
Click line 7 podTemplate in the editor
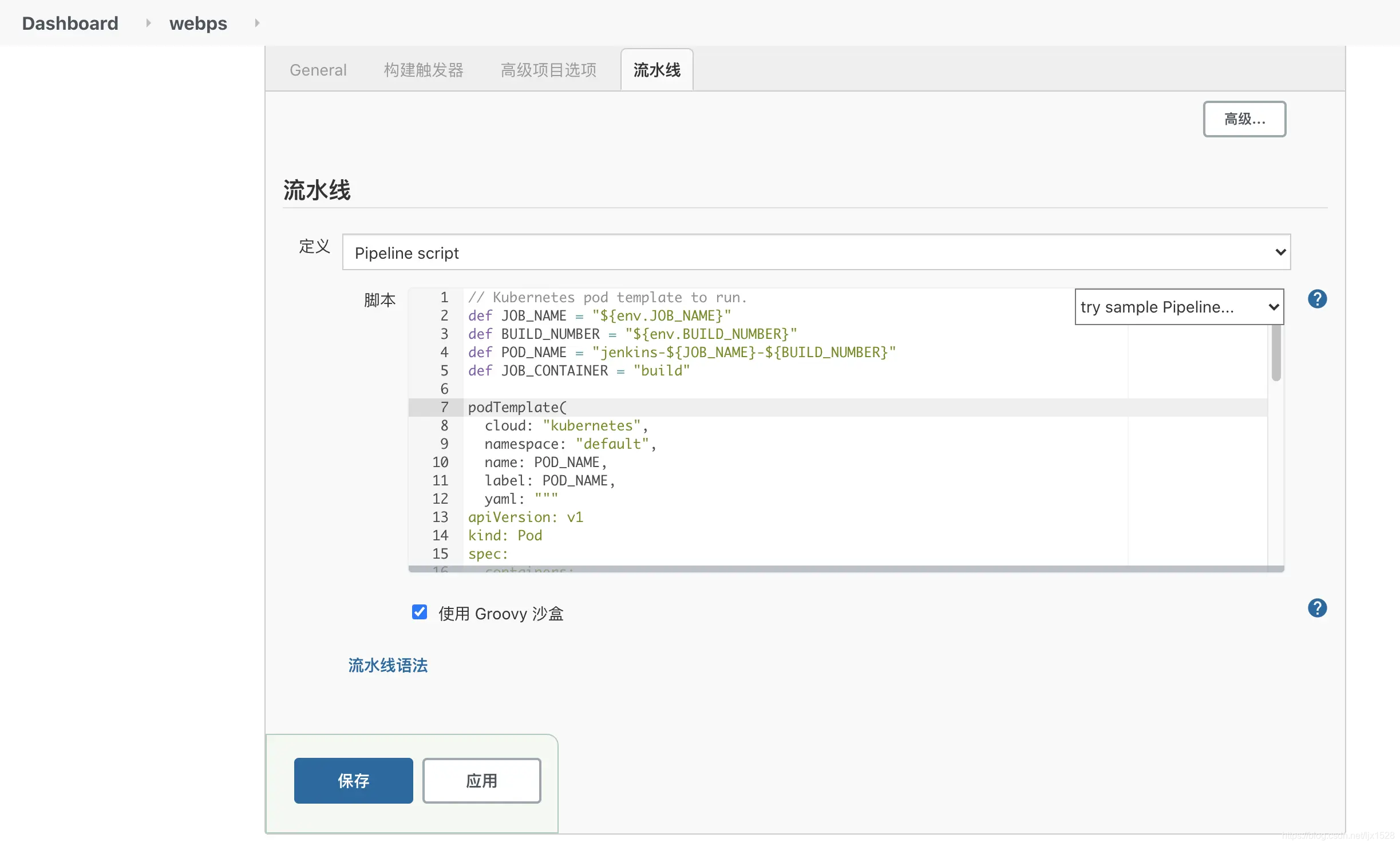[517, 408]
